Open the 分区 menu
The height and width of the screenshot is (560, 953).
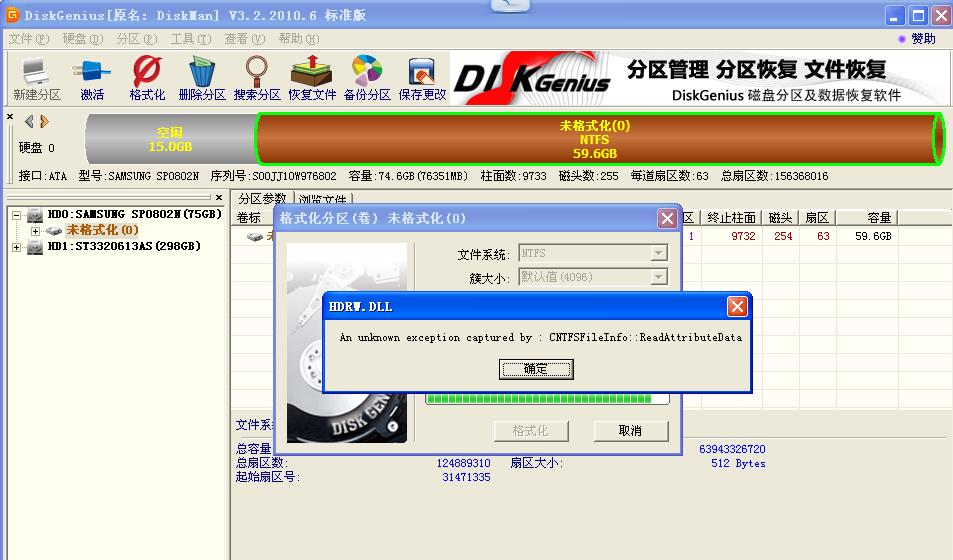tap(137, 39)
